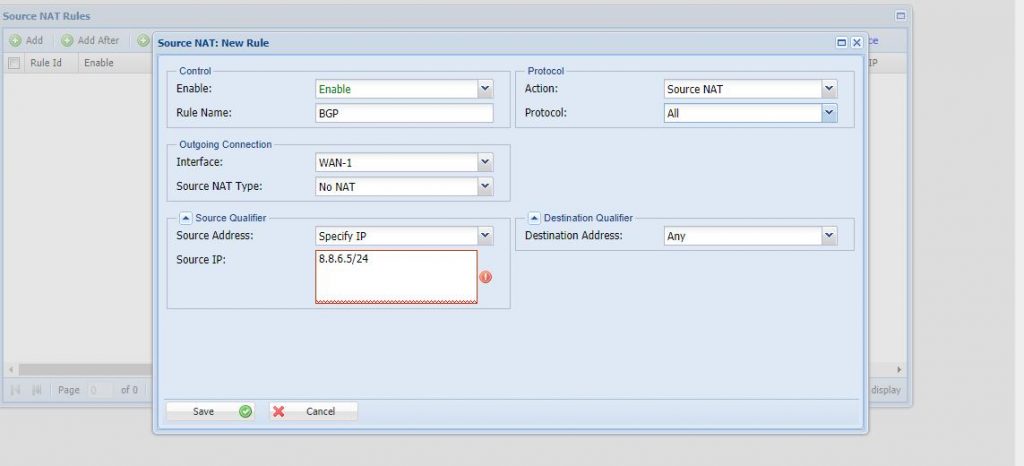Go to previous page of rules grid
Viewport: 1024px width, 466px height.
tap(37, 390)
